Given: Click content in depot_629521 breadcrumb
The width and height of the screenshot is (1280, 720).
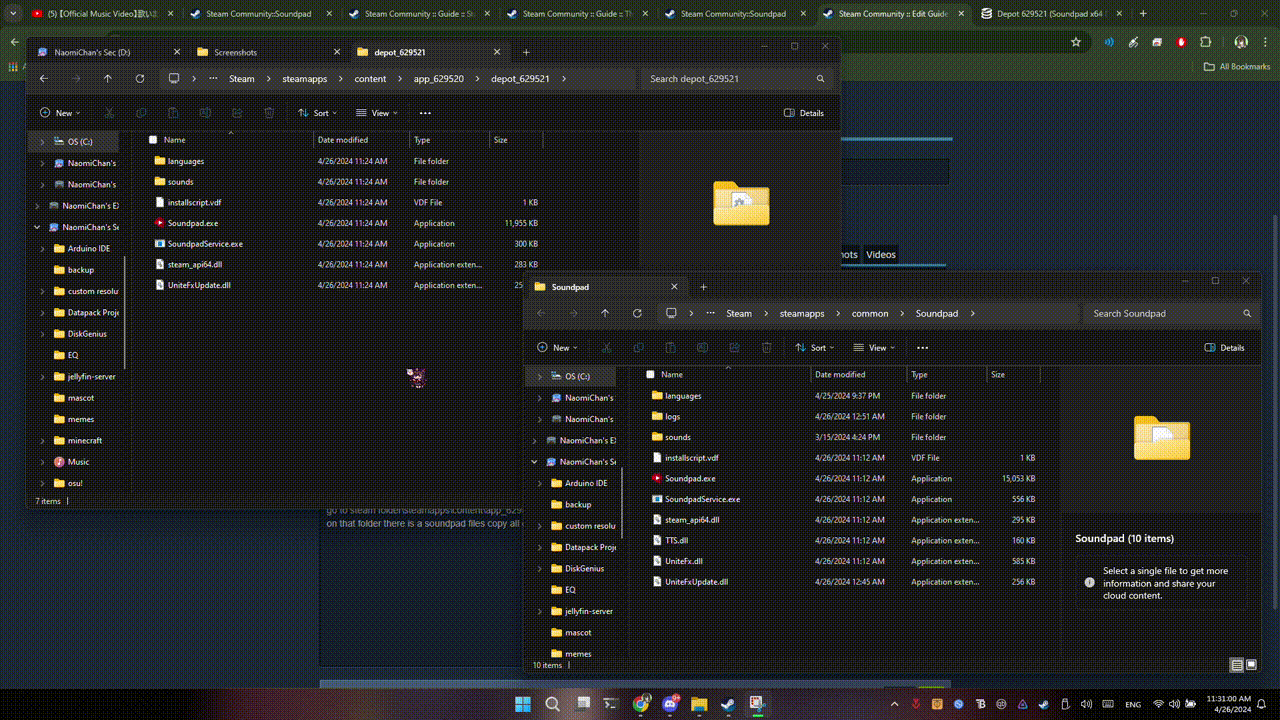Looking at the screenshot, I should [370, 78].
